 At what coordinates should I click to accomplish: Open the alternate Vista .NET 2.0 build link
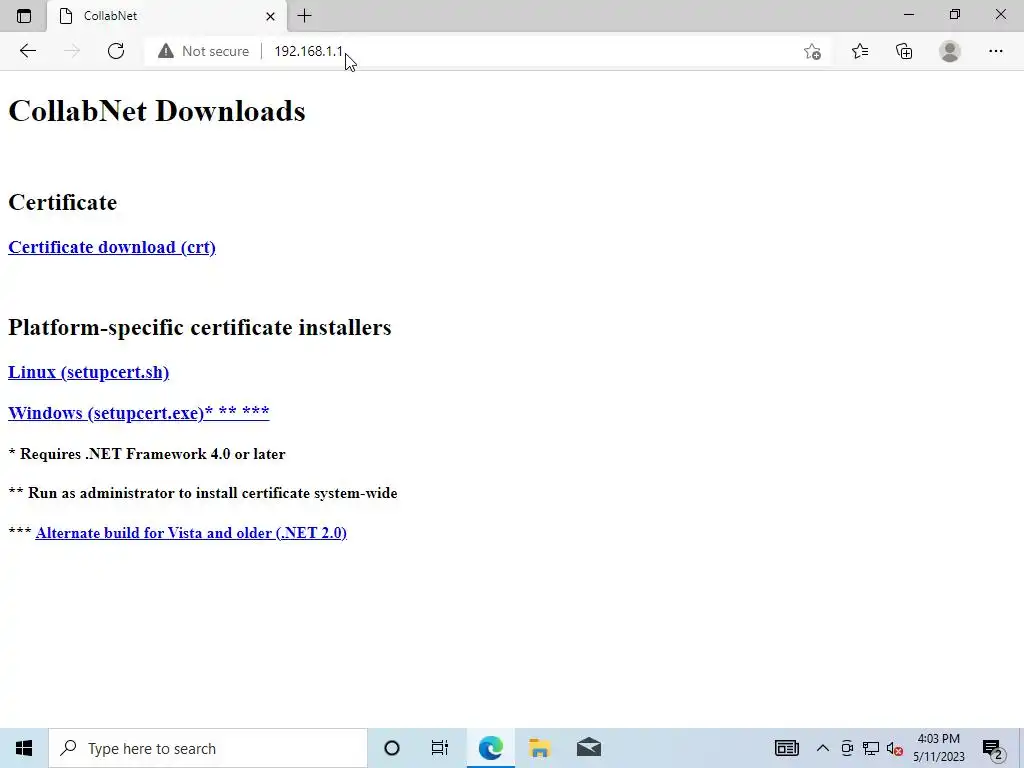tap(191, 533)
